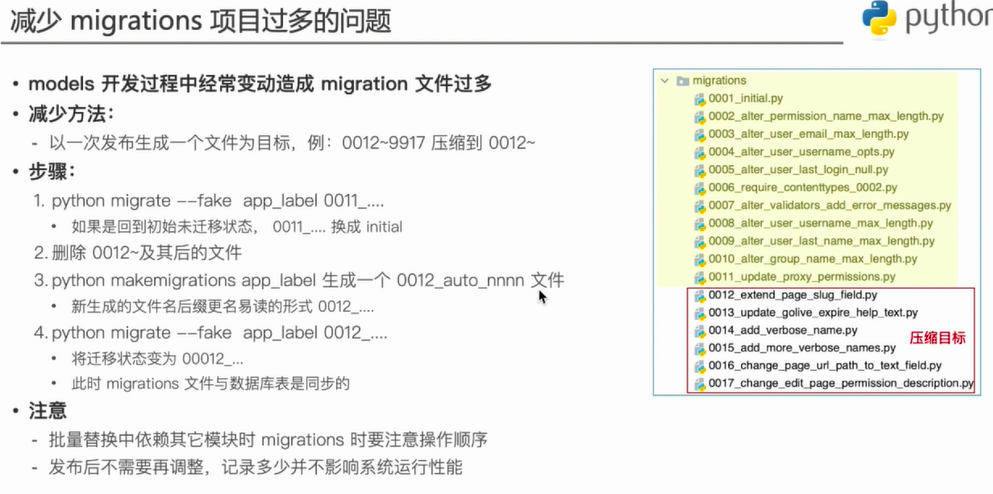Click the file icon beside 0017_change_edit_page_permission_description.py
Viewport: 993px width, 494px height.
tap(700, 384)
